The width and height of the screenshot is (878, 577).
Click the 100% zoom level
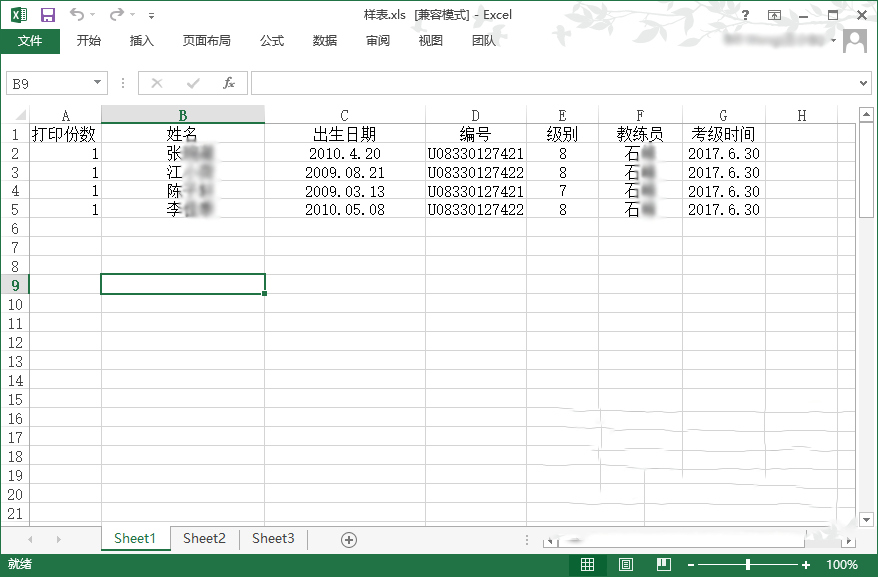pos(842,565)
